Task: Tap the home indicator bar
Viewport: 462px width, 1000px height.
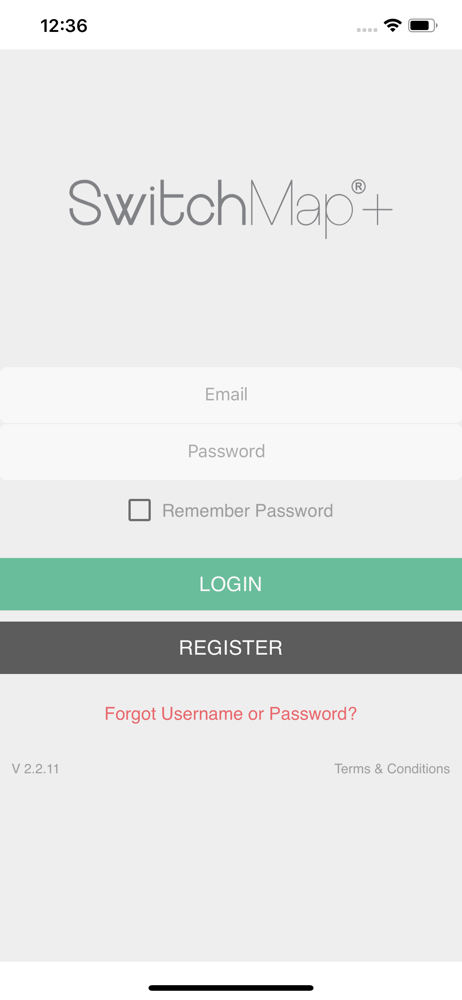Action: (231, 988)
